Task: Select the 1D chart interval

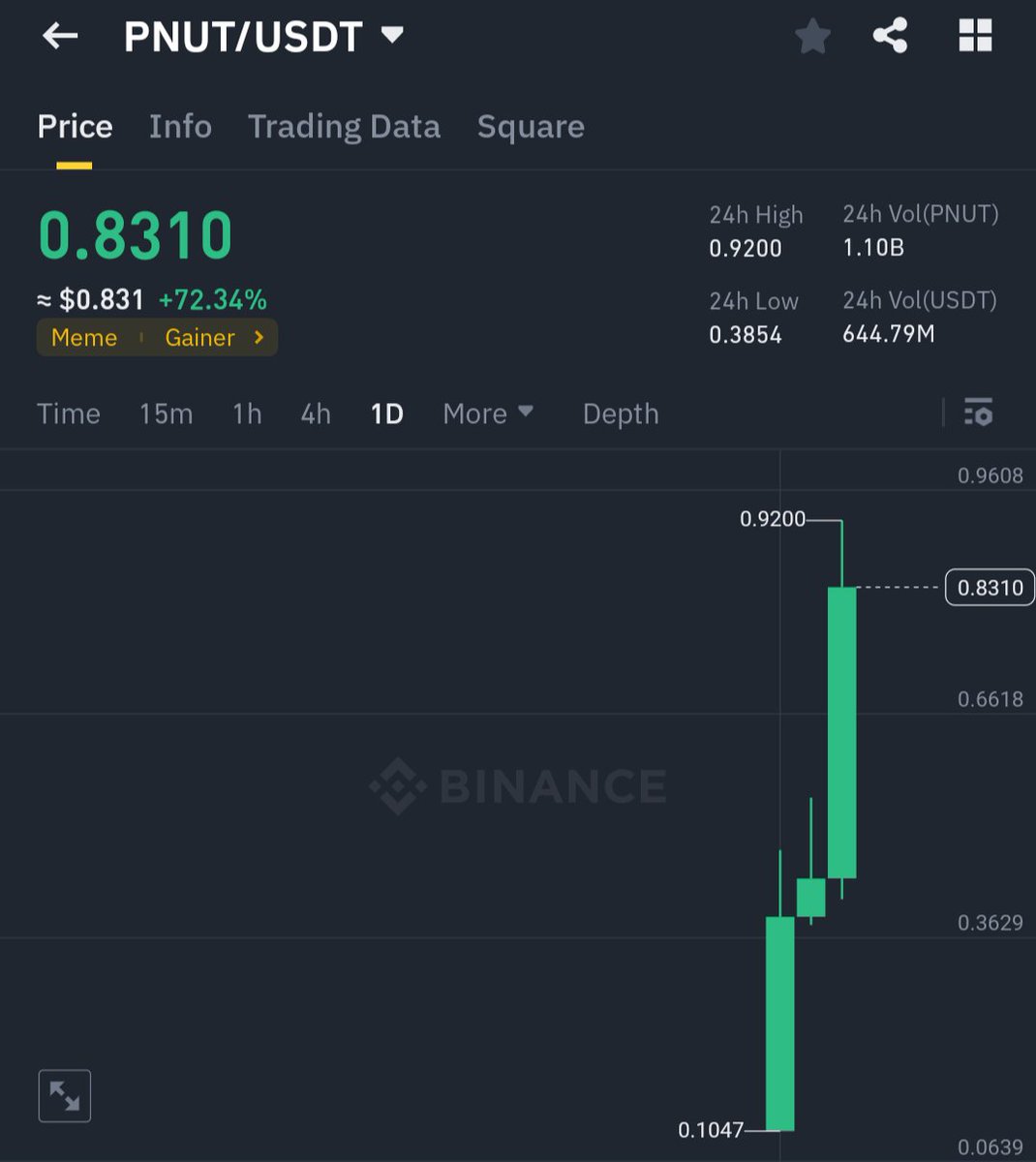Action: pyautogui.click(x=386, y=413)
